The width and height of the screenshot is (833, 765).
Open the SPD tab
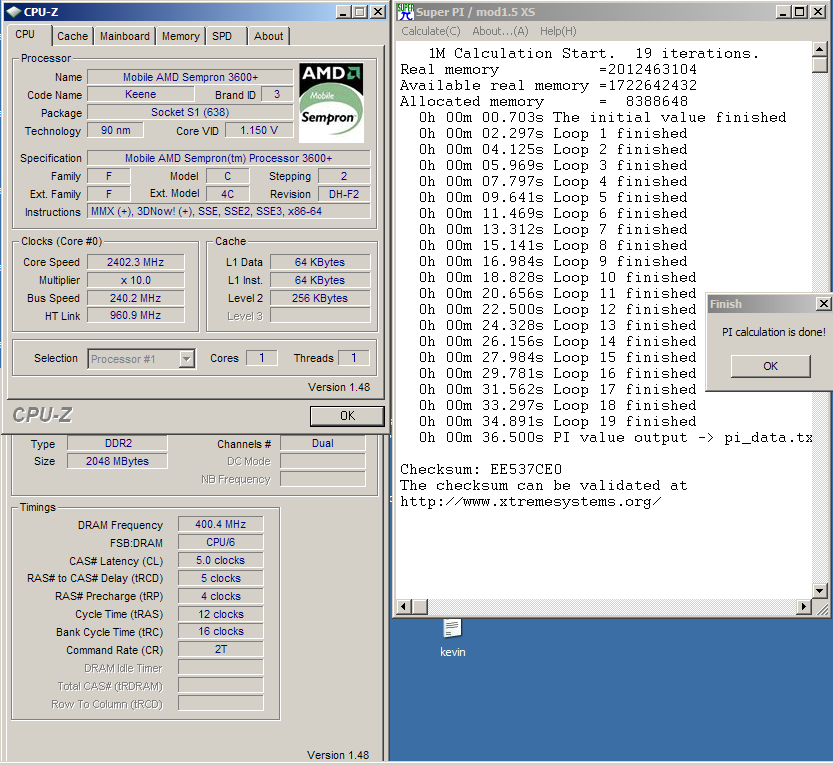[222, 36]
